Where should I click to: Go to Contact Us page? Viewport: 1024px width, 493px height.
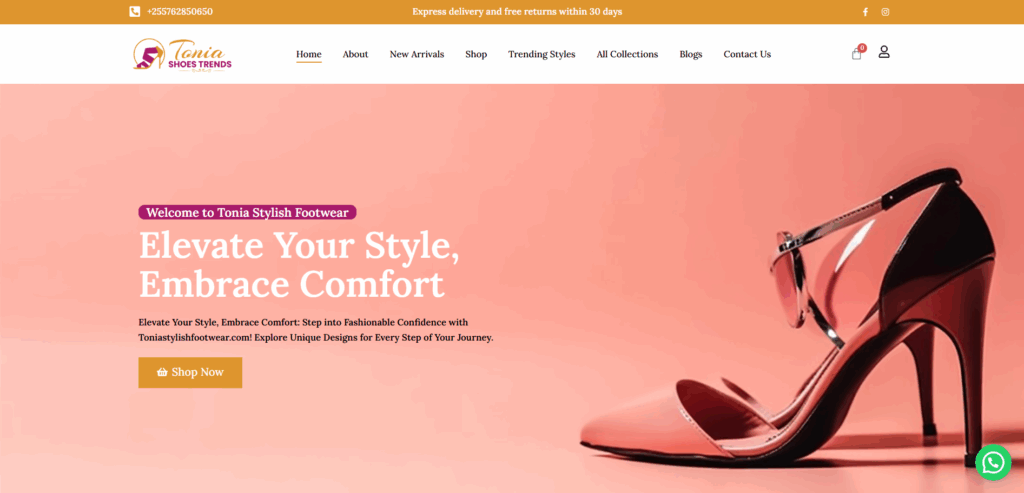(747, 54)
